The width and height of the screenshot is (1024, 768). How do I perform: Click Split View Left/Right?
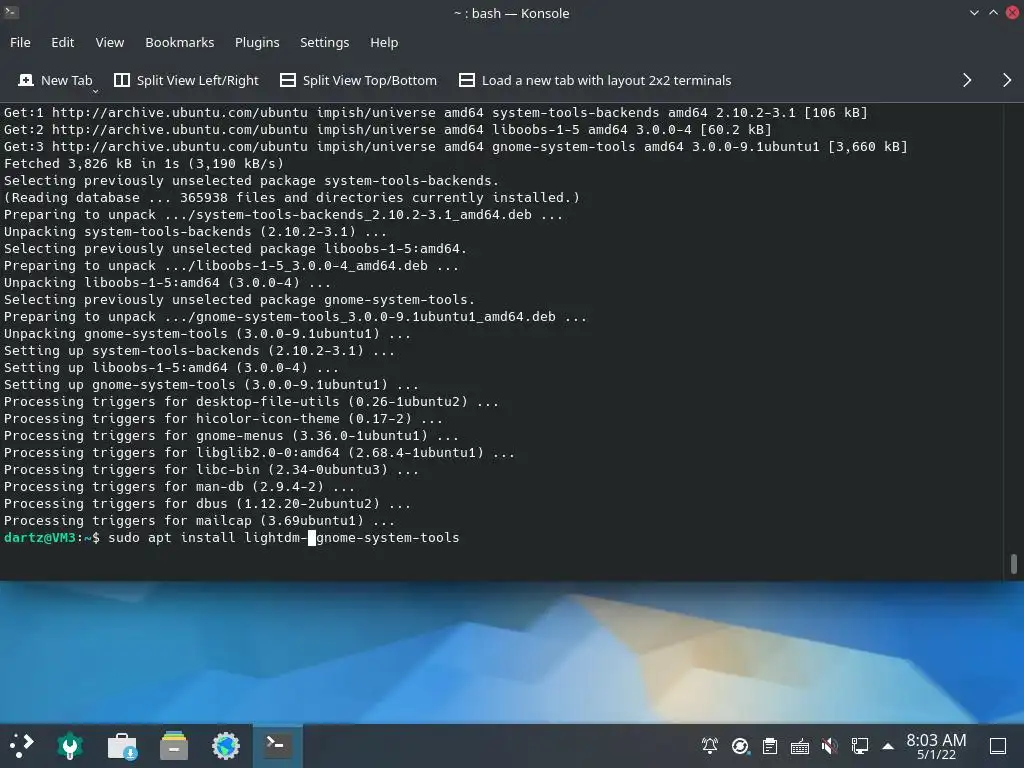click(187, 80)
